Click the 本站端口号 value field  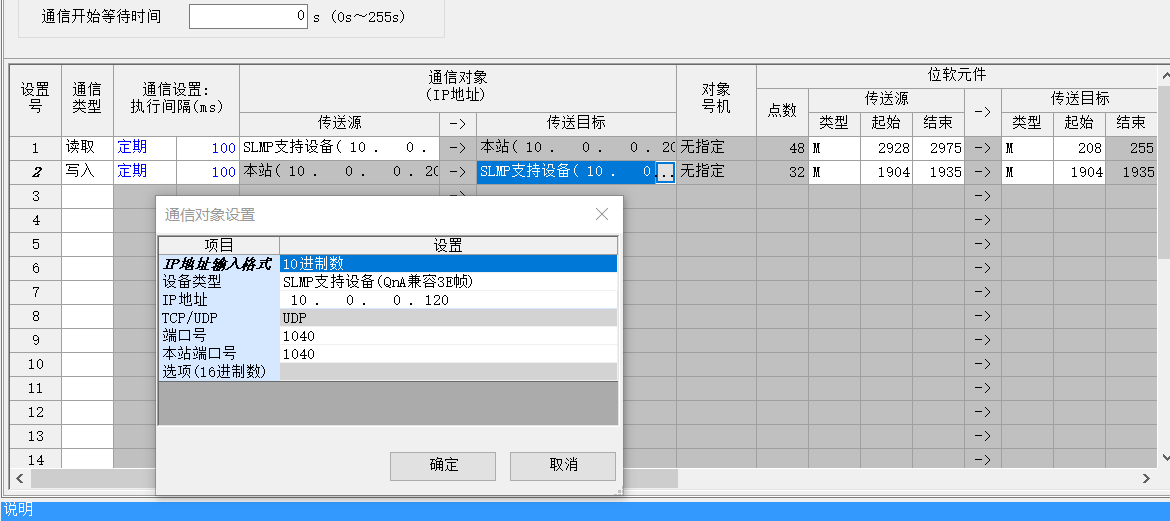click(448, 354)
